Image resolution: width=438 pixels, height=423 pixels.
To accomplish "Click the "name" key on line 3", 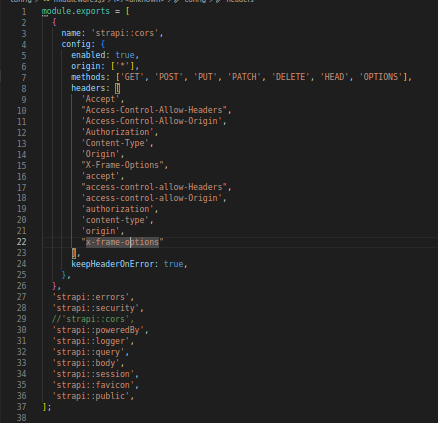I will click(x=71, y=33).
